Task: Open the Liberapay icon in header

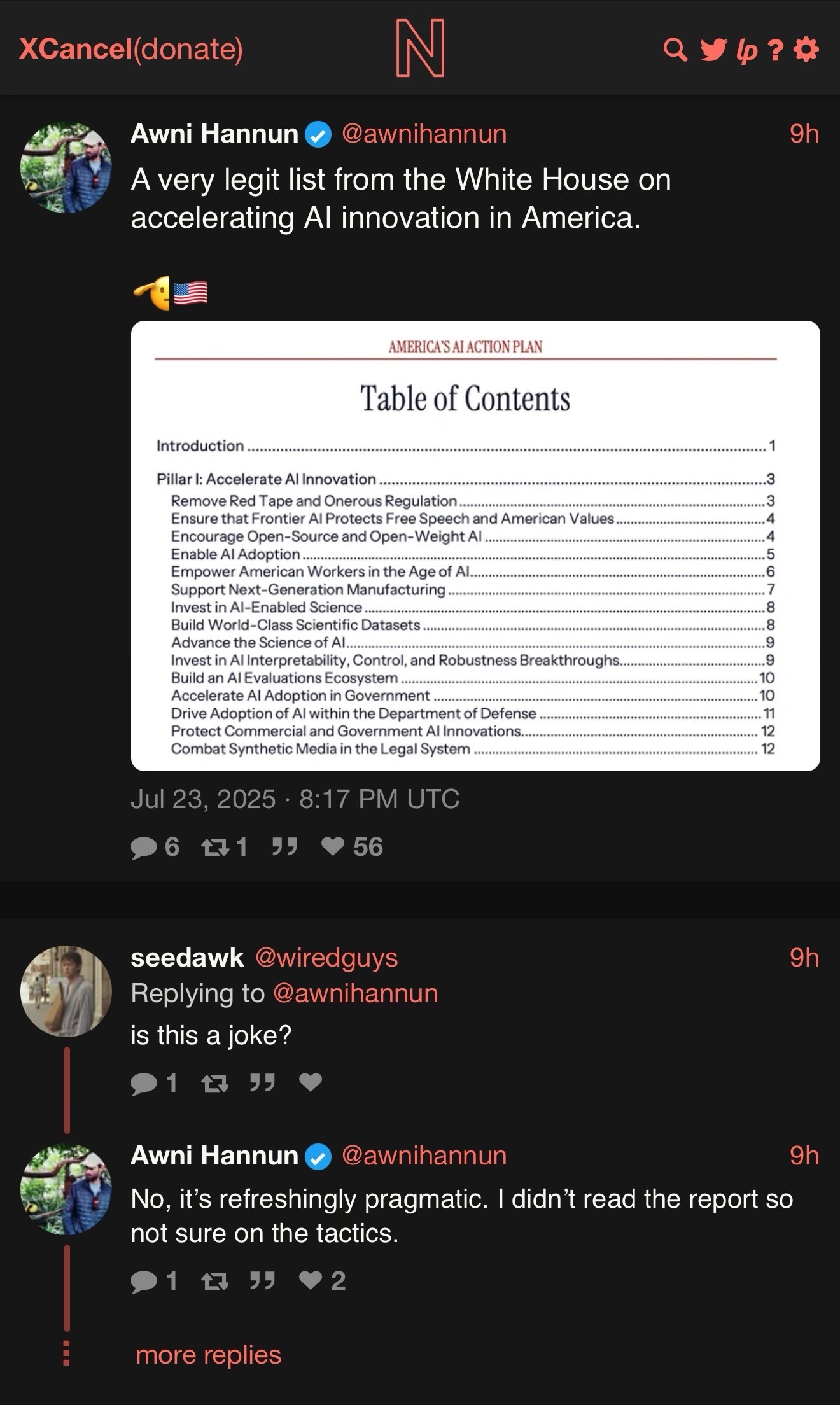Action: click(746, 51)
